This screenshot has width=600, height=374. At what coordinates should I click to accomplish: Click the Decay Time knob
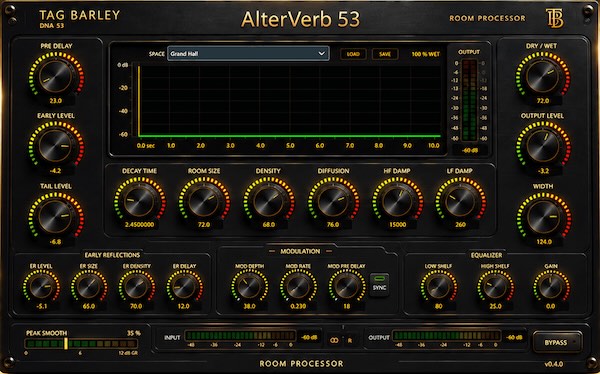click(x=139, y=201)
